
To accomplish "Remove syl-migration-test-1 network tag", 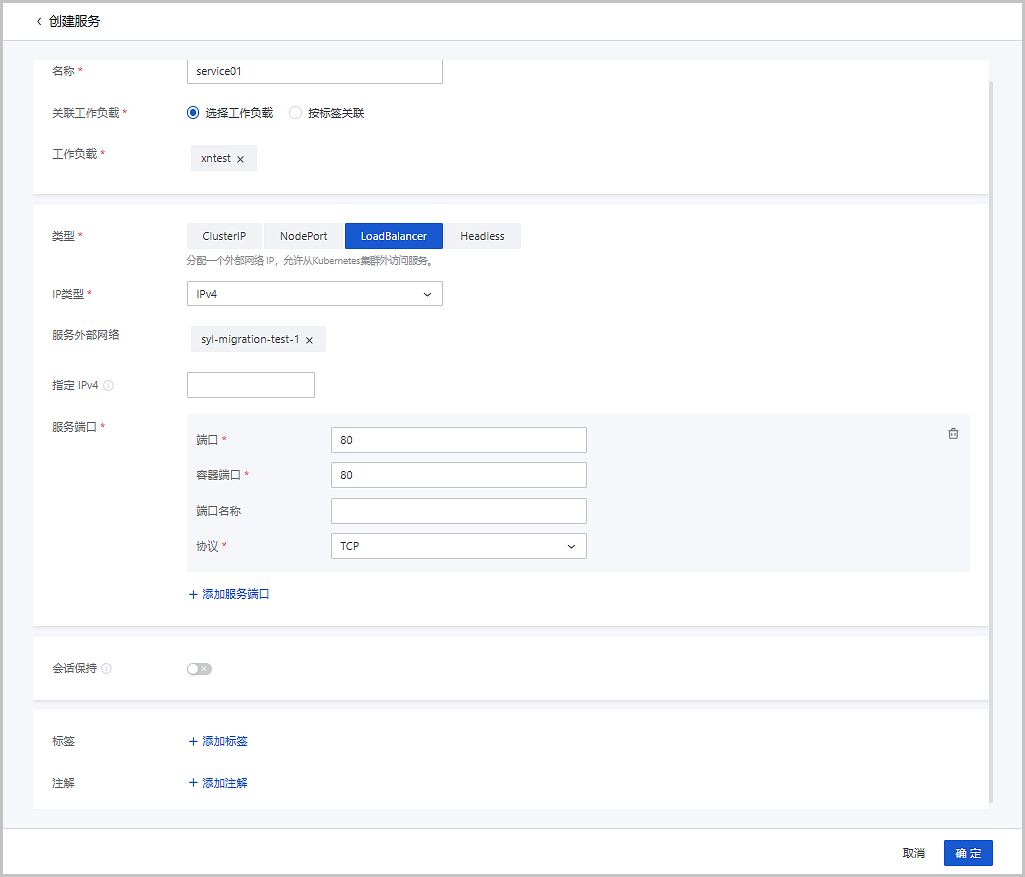I will coord(309,340).
